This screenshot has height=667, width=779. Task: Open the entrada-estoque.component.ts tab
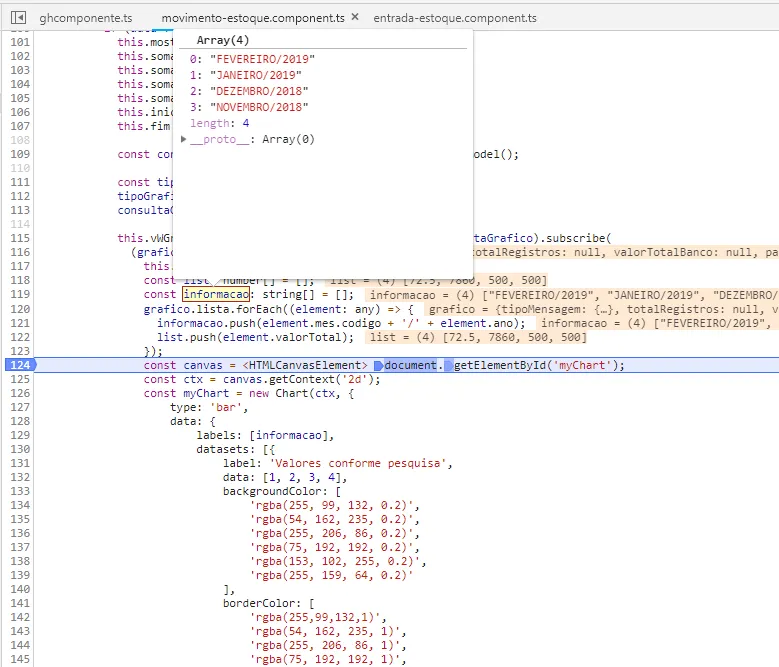click(x=454, y=18)
